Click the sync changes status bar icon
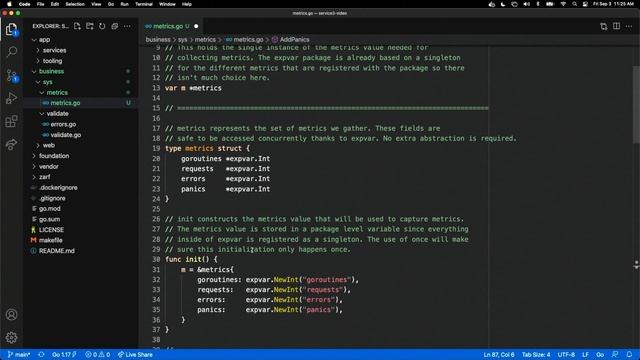This screenshot has height=360, width=640. pyautogui.click(x=41, y=354)
